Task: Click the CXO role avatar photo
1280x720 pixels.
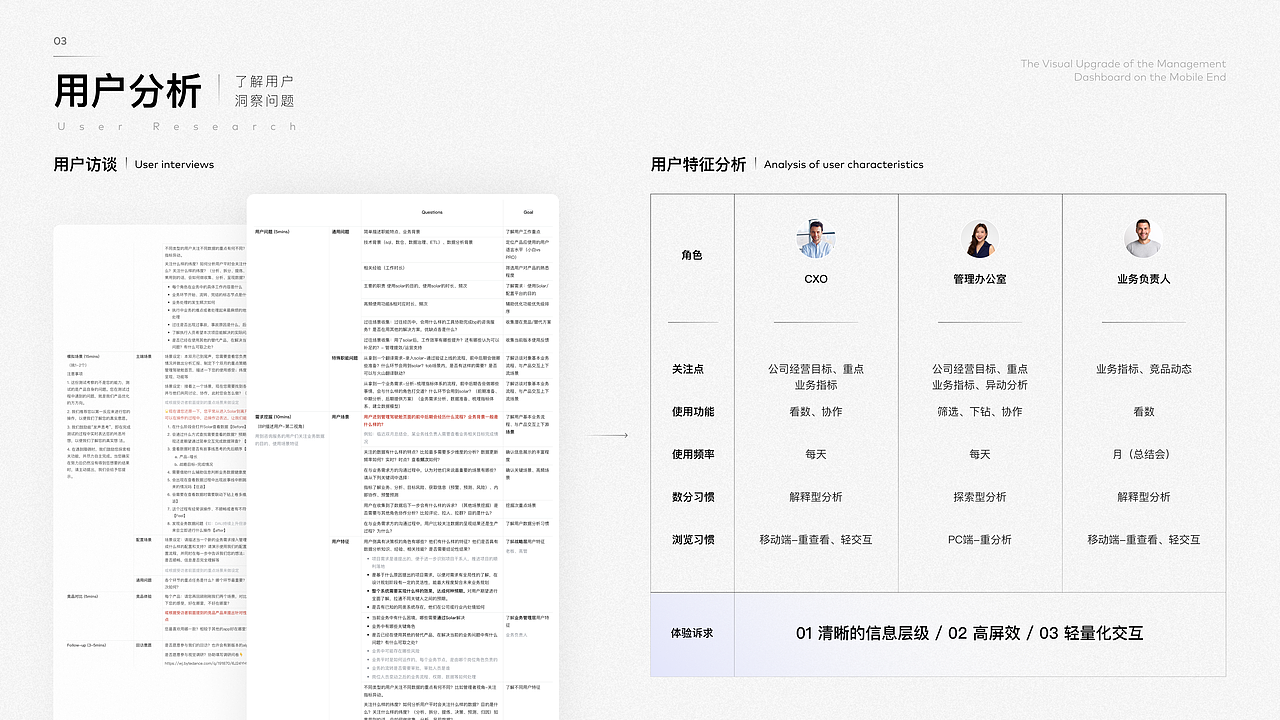Action: 816,239
